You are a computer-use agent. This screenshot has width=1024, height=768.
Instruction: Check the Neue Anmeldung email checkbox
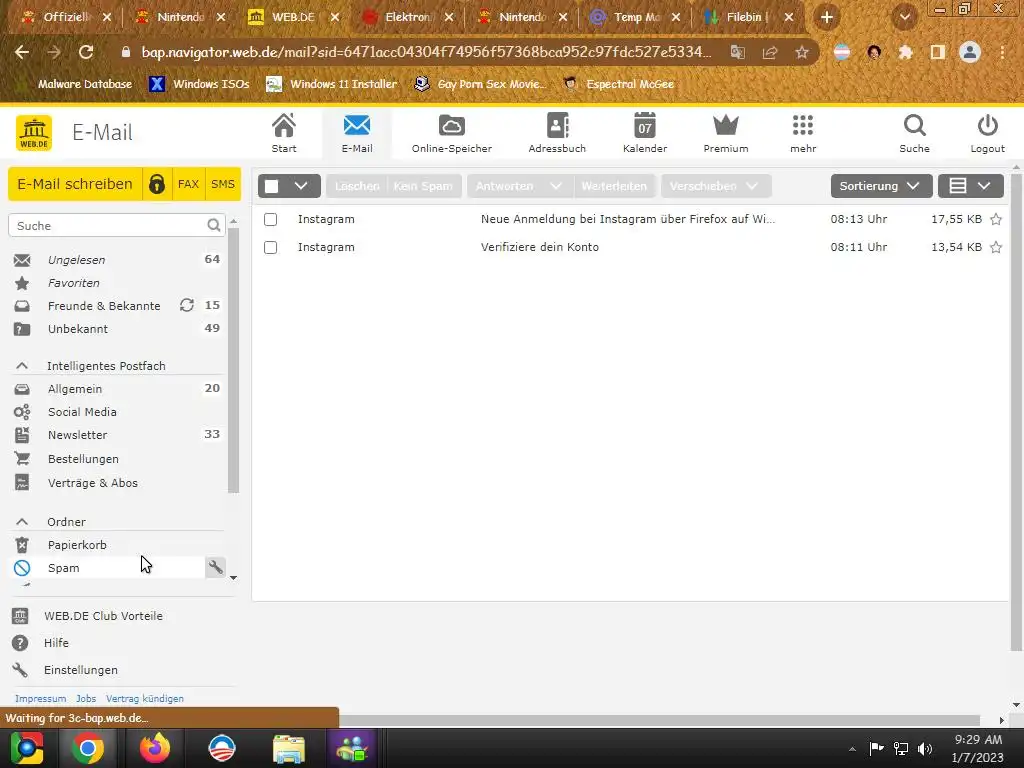[x=270, y=219]
